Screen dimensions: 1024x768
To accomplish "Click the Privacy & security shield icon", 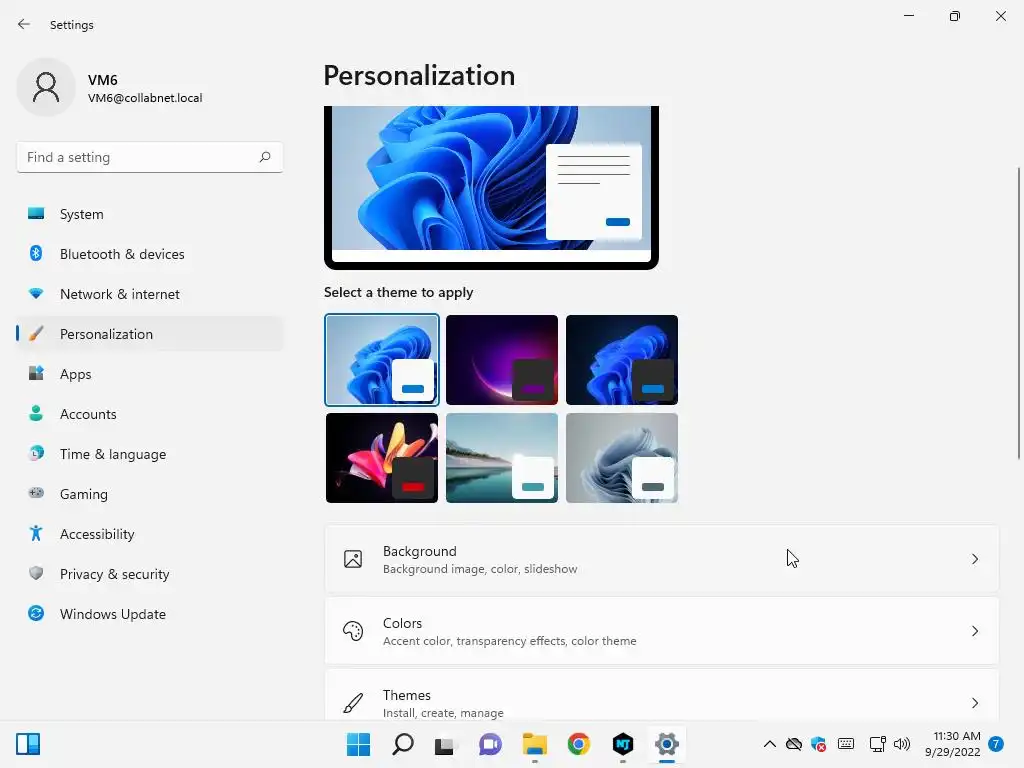I will point(36,573).
